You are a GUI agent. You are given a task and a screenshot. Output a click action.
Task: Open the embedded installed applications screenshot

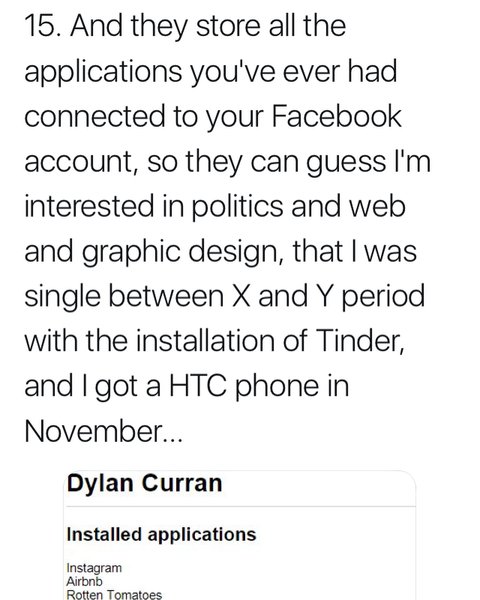click(x=240, y=535)
